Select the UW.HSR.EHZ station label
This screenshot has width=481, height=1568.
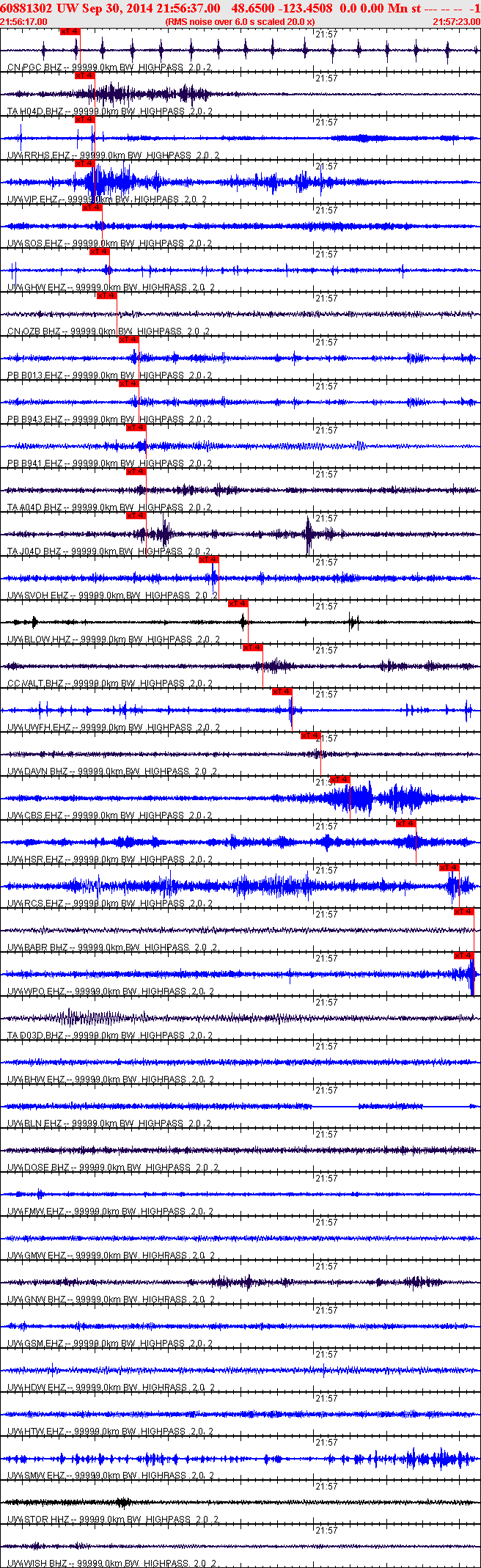[110, 860]
